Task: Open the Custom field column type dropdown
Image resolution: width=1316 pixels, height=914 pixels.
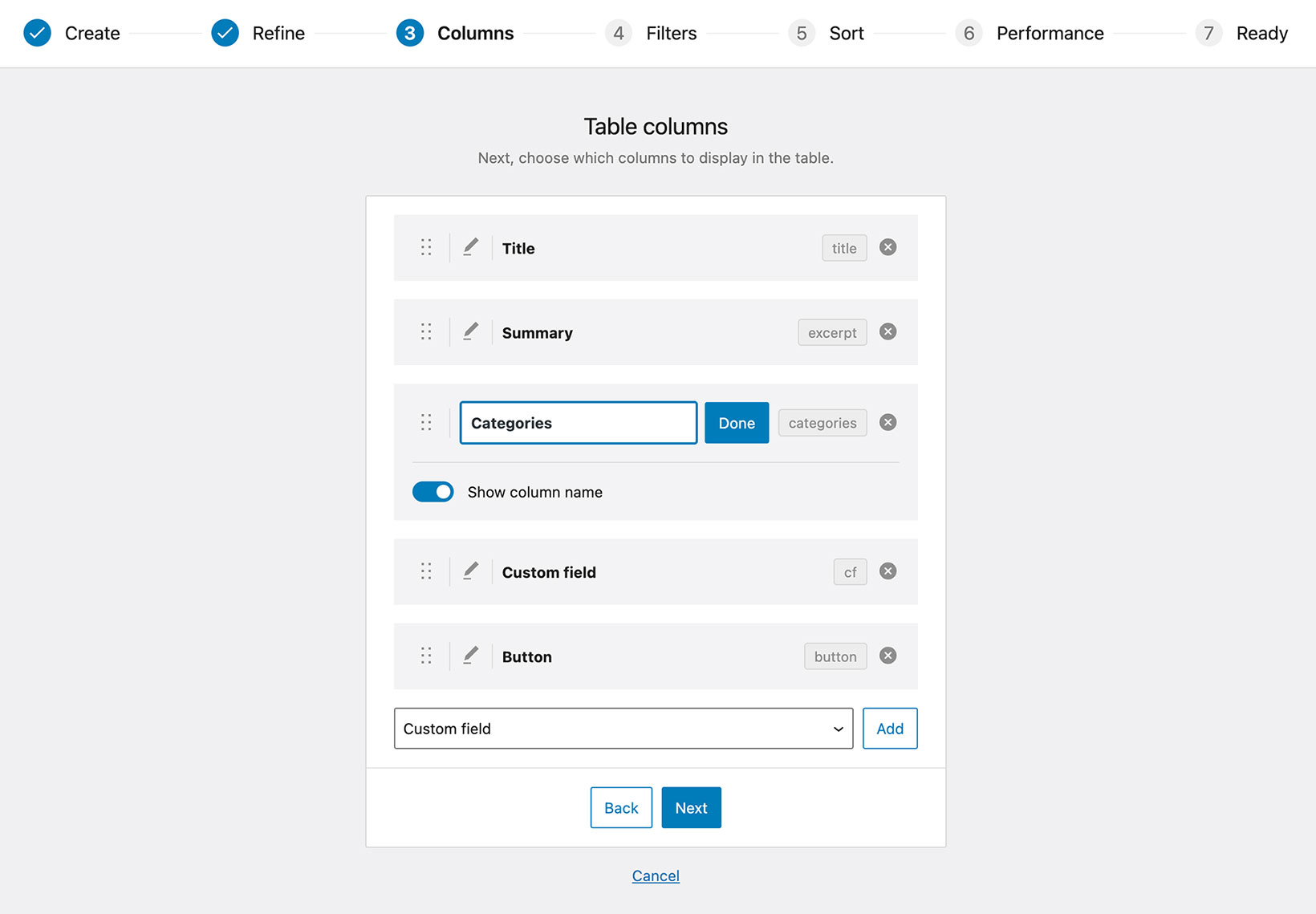Action: (623, 728)
